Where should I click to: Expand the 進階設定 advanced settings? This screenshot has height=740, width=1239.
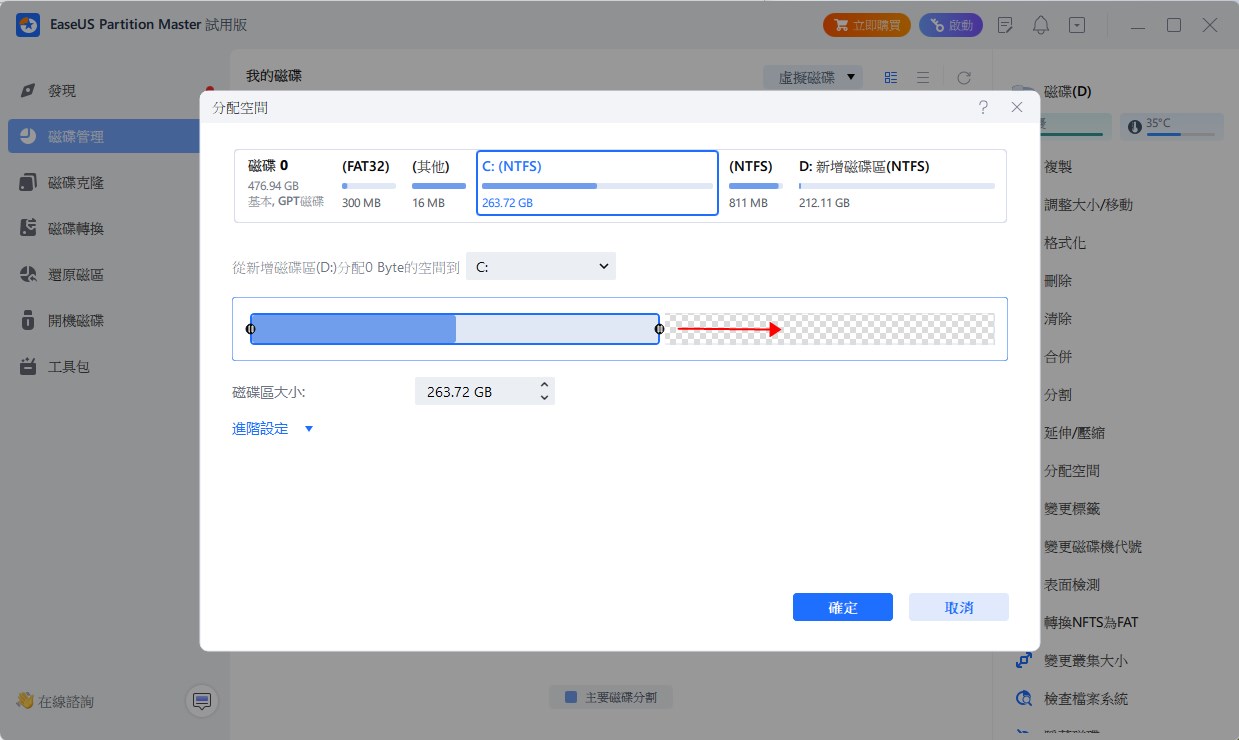(273, 429)
